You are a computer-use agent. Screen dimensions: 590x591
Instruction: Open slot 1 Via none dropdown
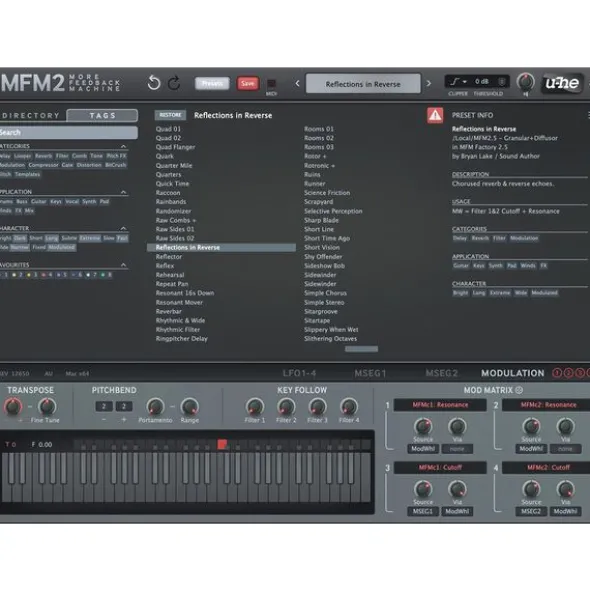point(457,449)
